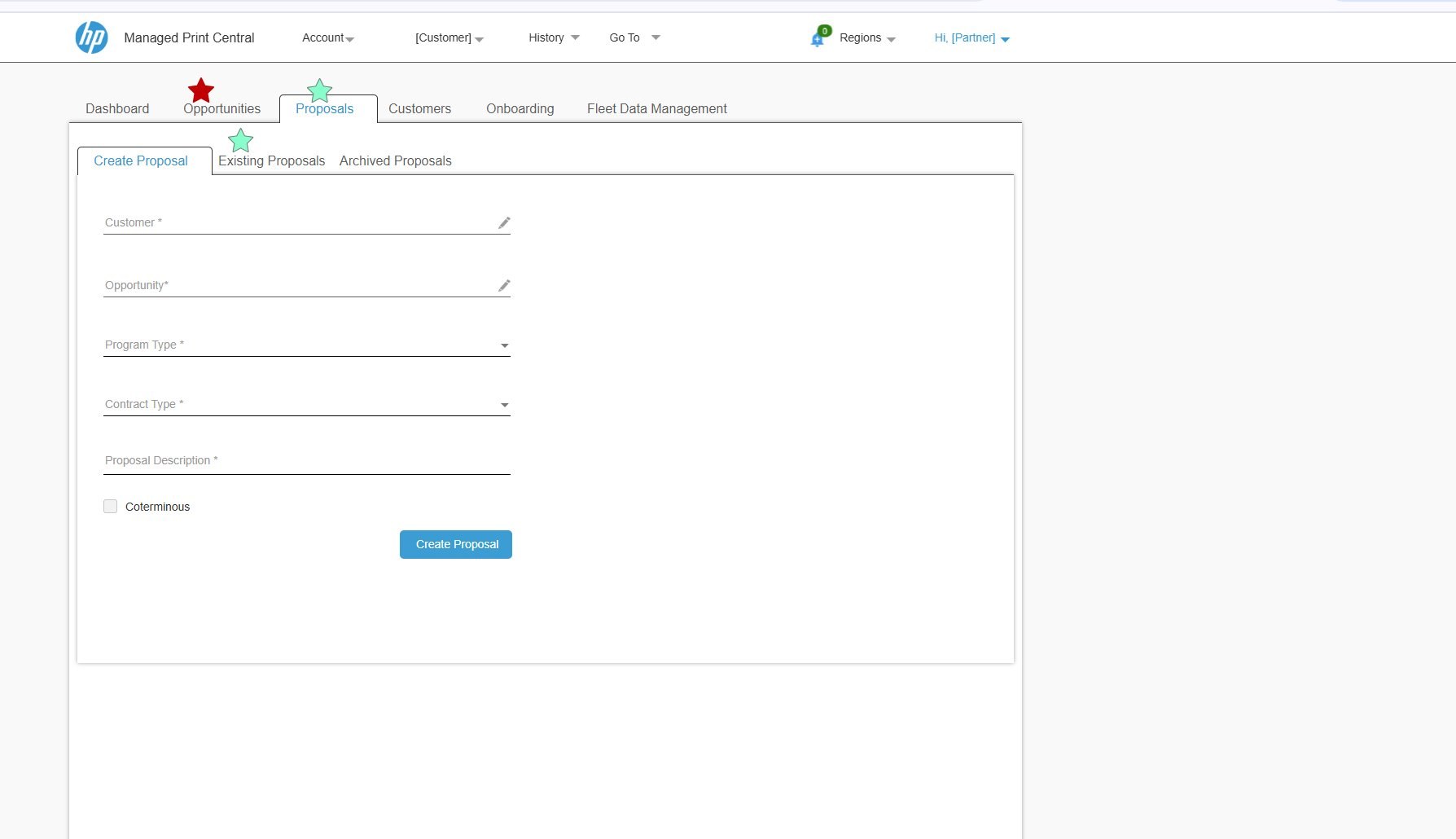
Task: Open the Onboarding tab
Action: [520, 108]
